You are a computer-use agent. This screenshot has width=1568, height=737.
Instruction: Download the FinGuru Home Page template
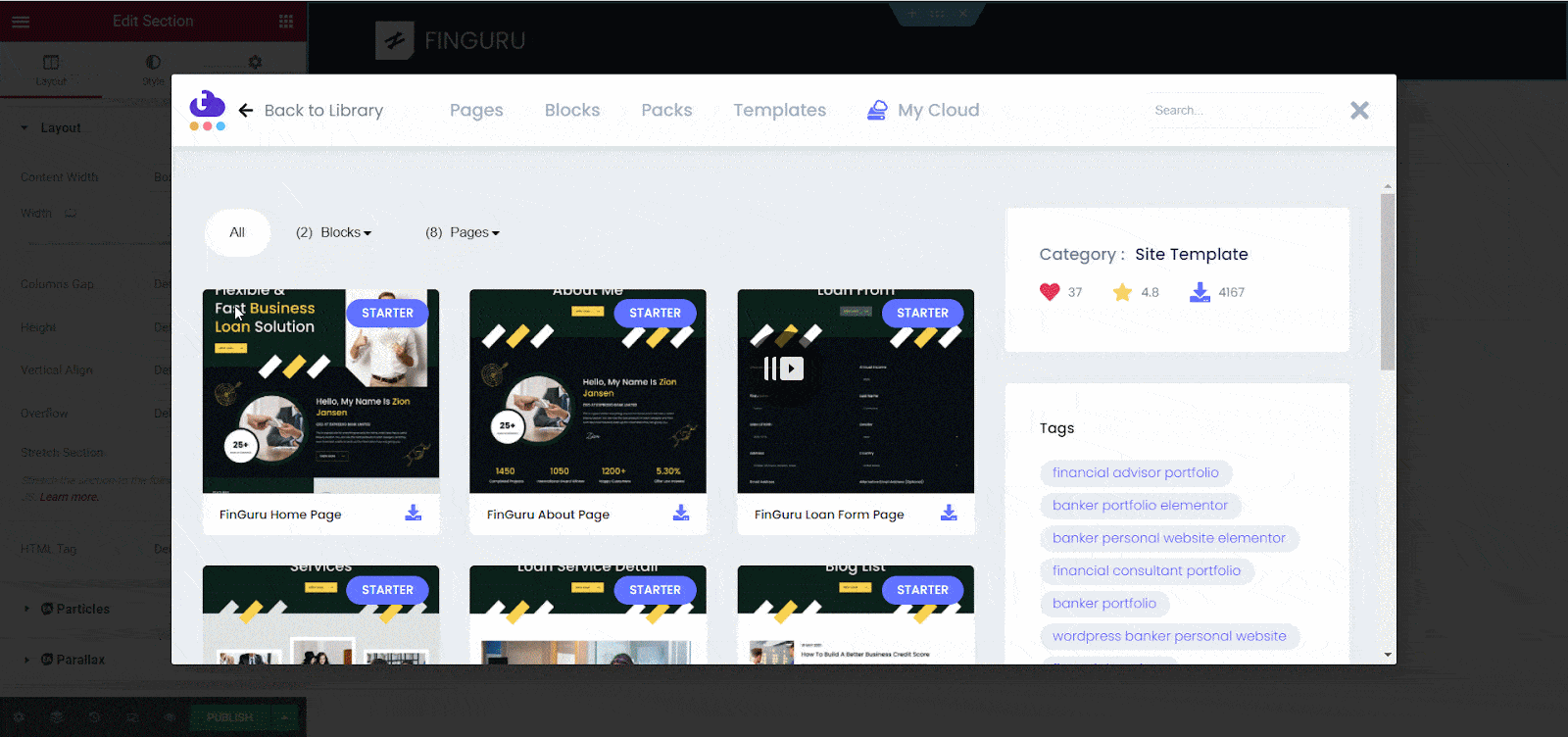414,513
